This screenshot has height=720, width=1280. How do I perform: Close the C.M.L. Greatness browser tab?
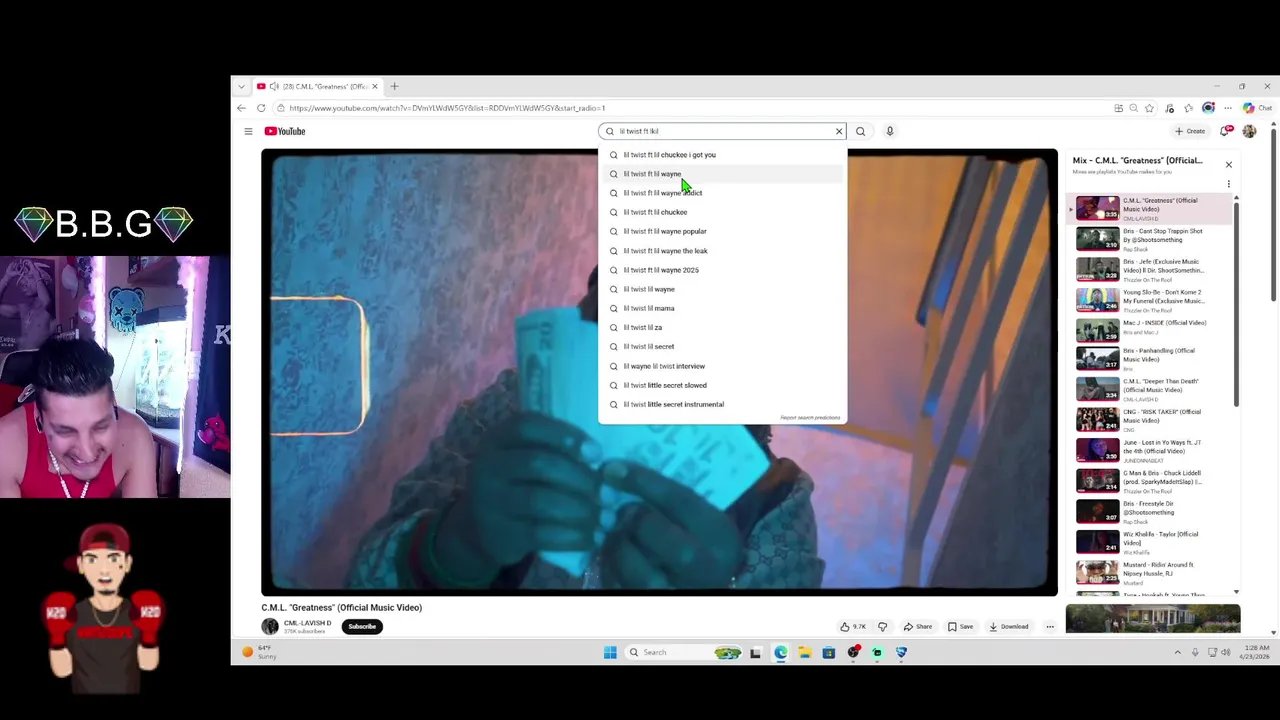coord(375,87)
